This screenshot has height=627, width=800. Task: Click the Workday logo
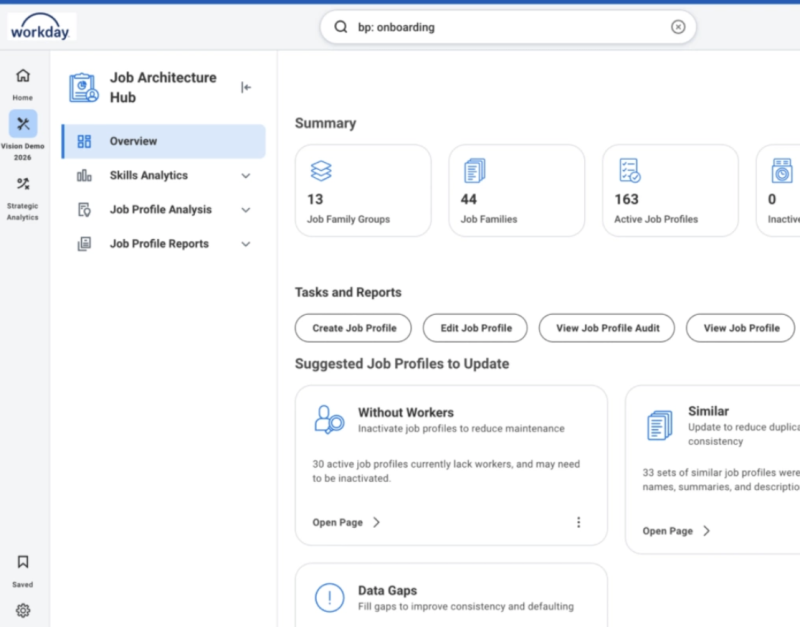click(41, 27)
